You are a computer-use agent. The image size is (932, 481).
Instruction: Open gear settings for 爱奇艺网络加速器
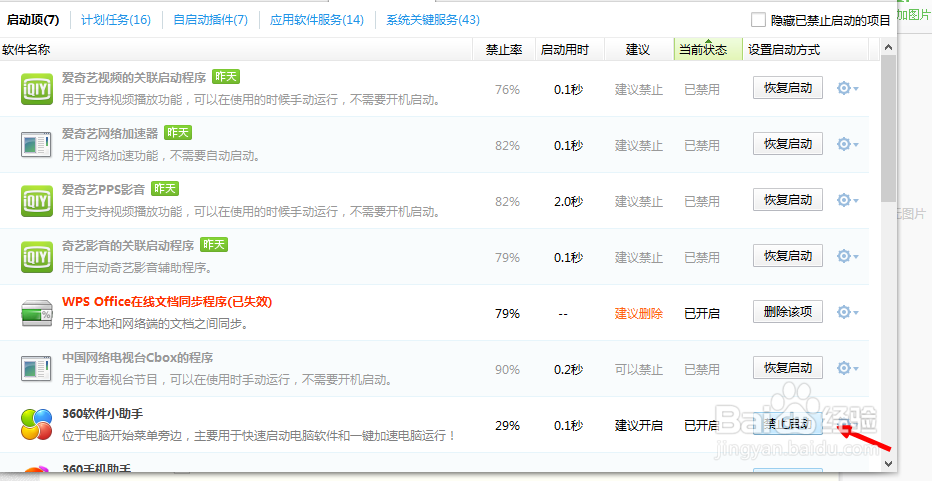click(848, 144)
